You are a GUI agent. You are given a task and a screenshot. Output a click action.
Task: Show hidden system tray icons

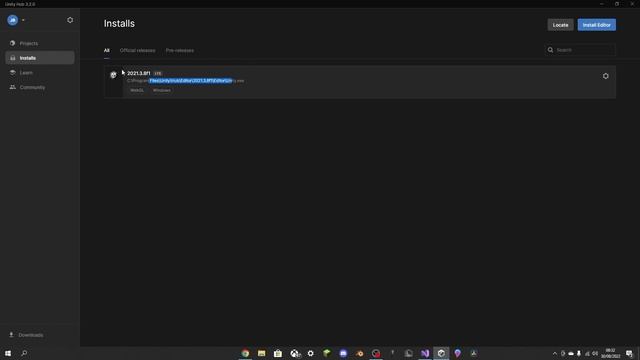coord(555,353)
